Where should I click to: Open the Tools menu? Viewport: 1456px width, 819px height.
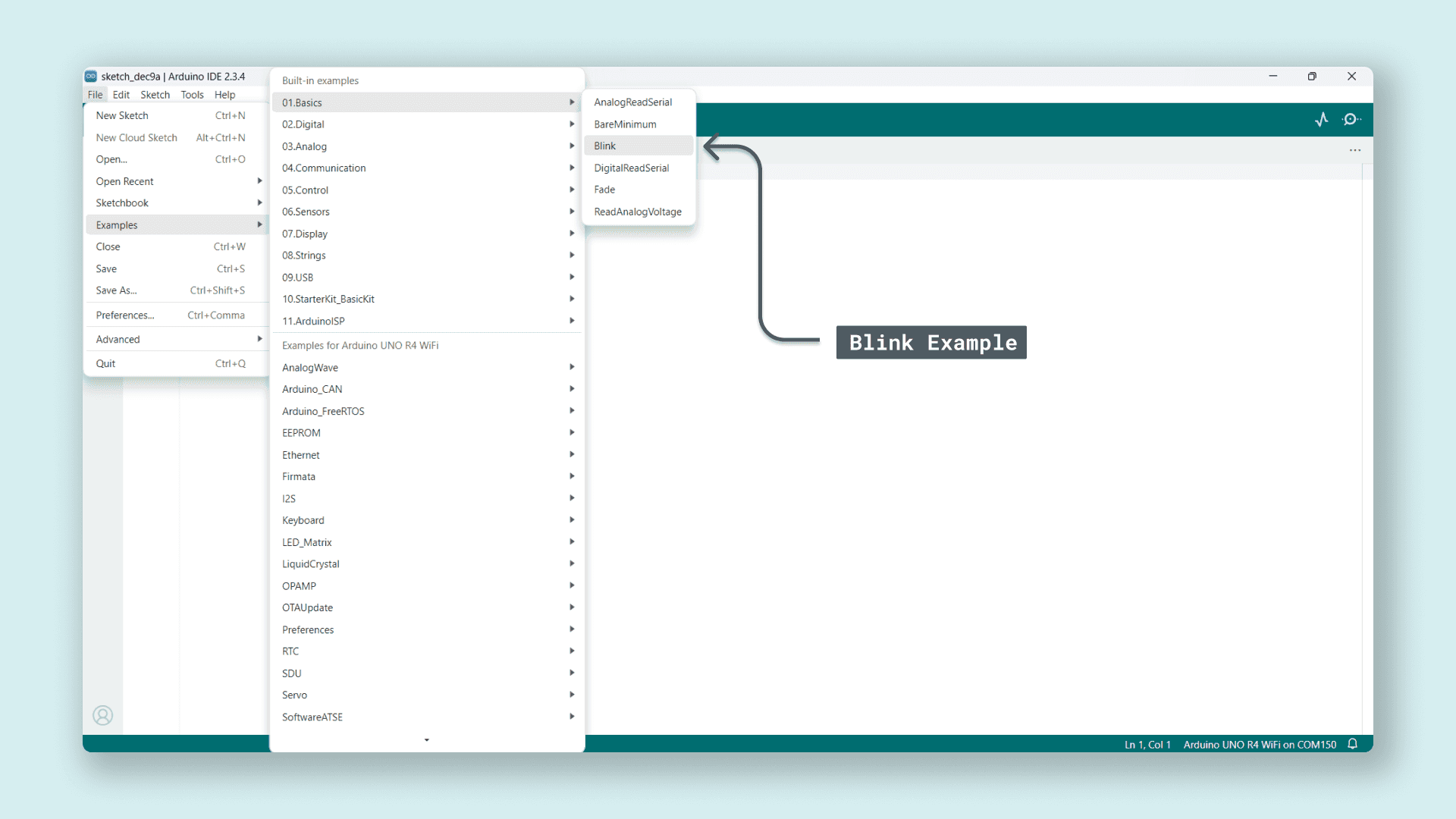(x=192, y=95)
